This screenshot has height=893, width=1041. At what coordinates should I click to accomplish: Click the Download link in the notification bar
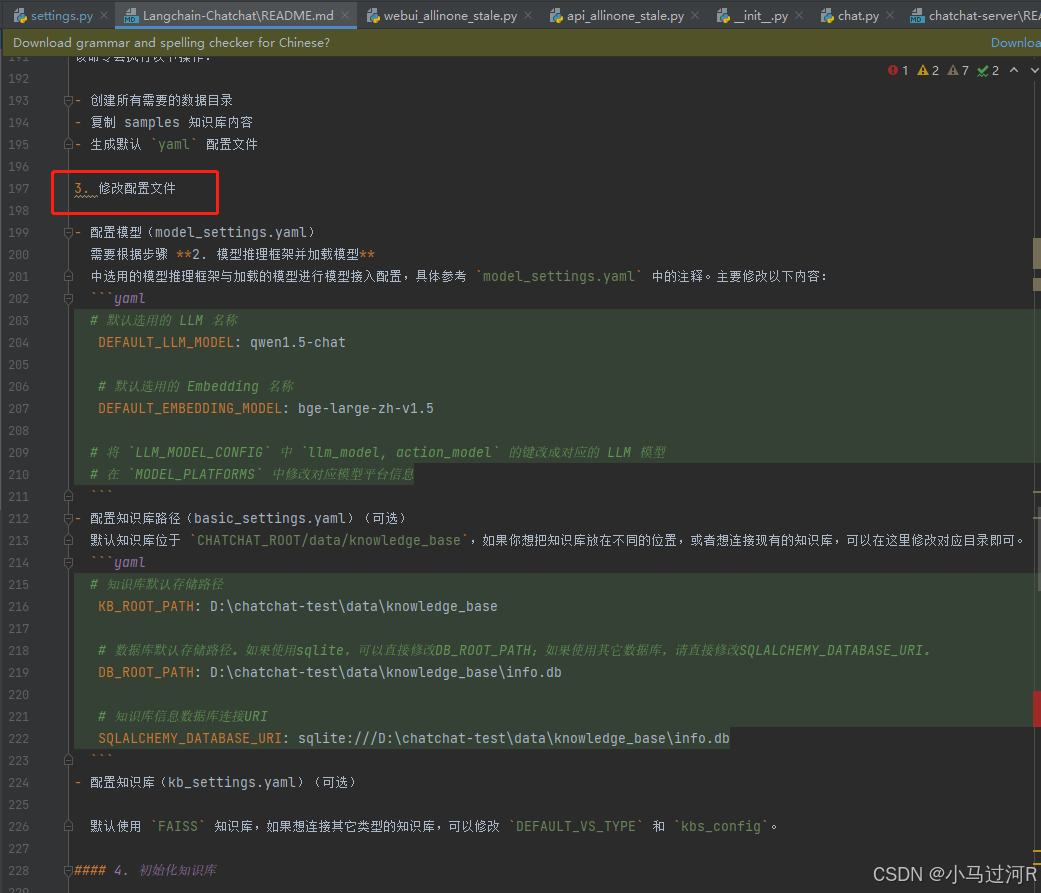coord(1015,42)
